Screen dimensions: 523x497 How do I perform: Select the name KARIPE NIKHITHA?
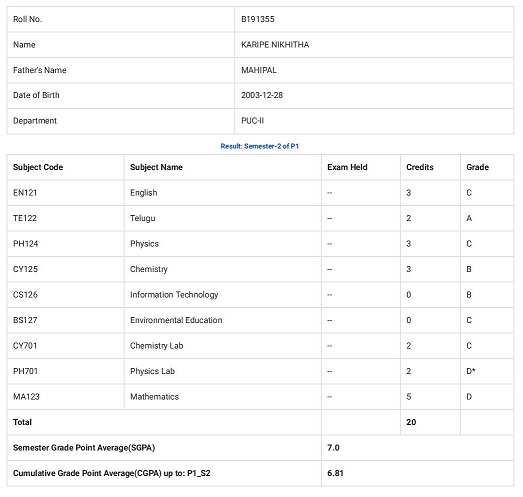click(275, 45)
